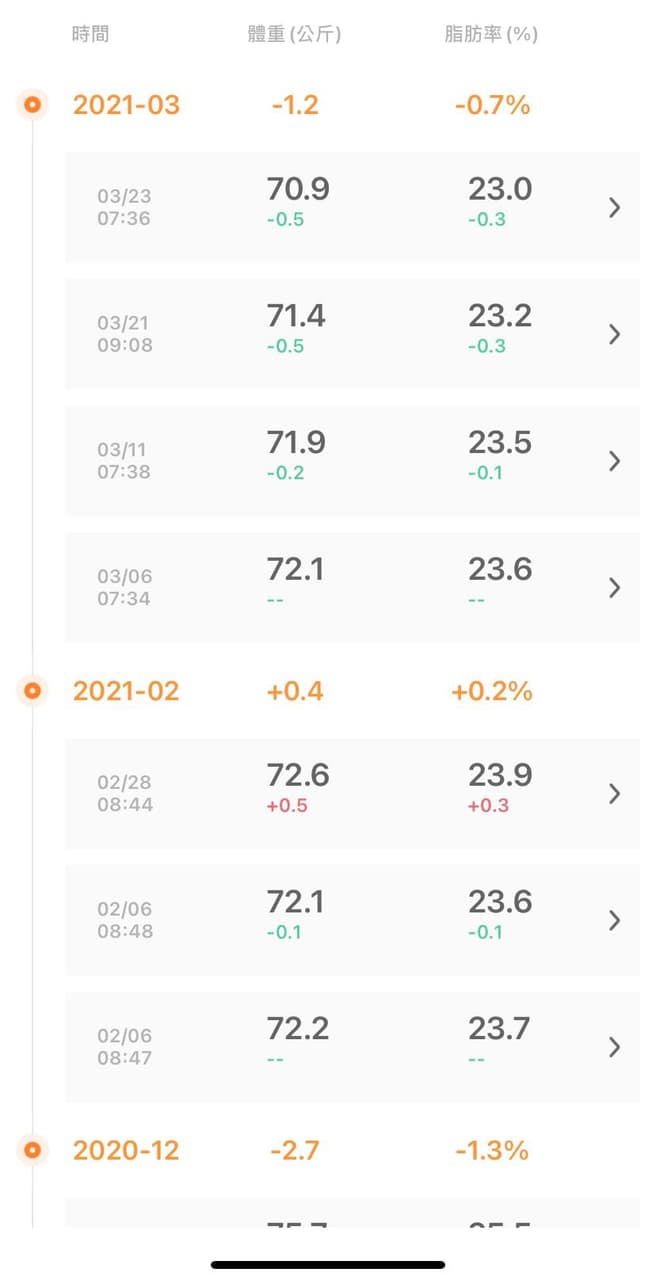Click the 2021-02 timeline marker dot
The width and height of the screenshot is (656, 1280).
click(33, 690)
